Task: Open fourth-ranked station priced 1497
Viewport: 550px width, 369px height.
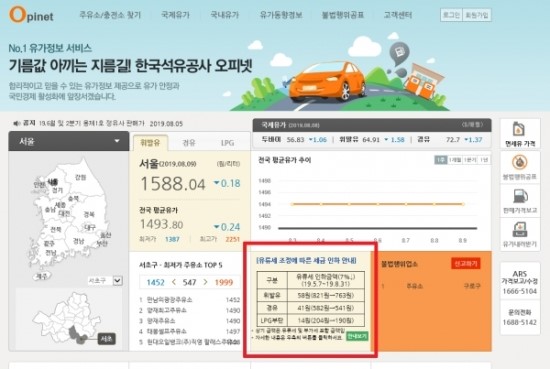Action: [189, 331]
